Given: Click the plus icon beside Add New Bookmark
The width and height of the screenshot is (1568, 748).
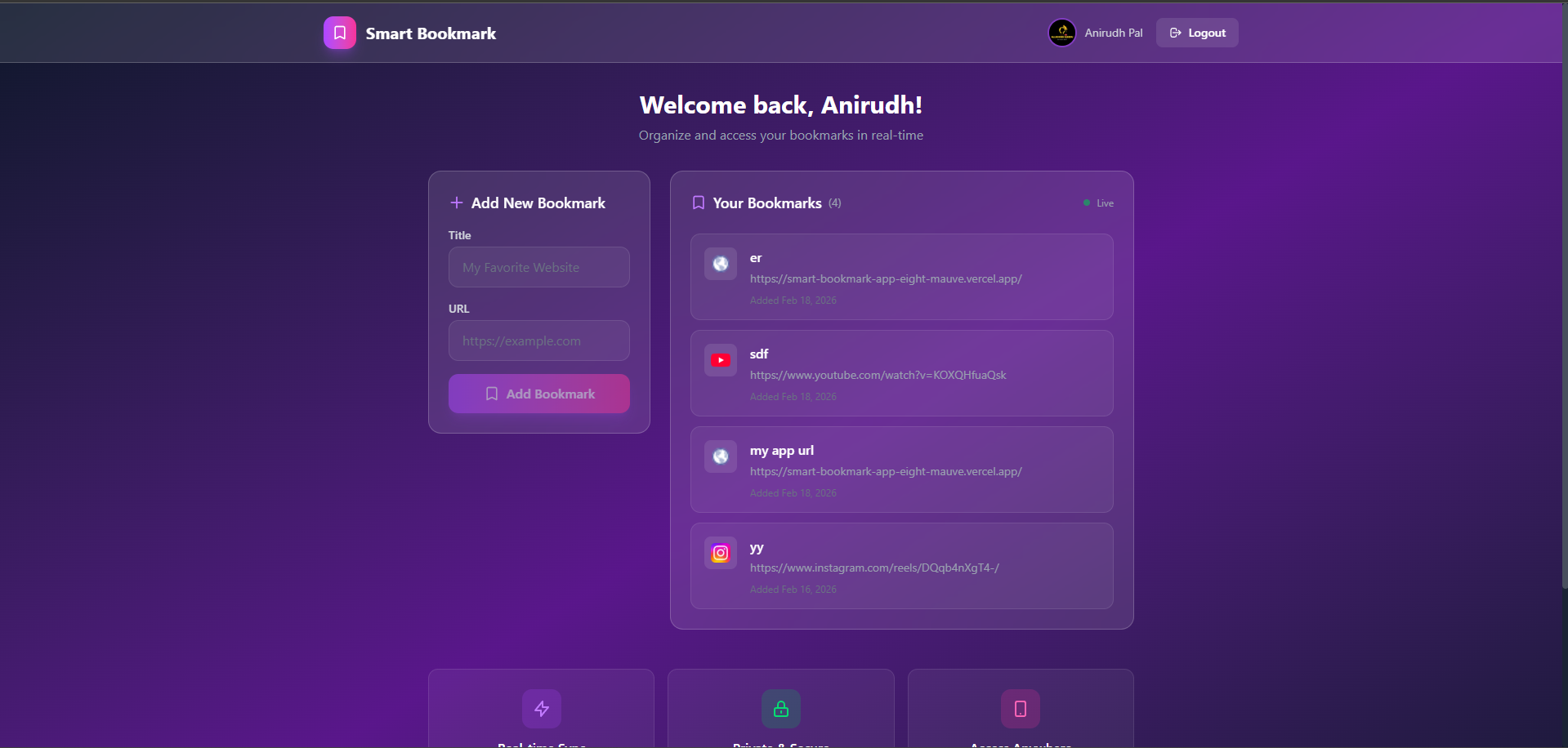Looking at the screenshot, I should tap(457, 203).
